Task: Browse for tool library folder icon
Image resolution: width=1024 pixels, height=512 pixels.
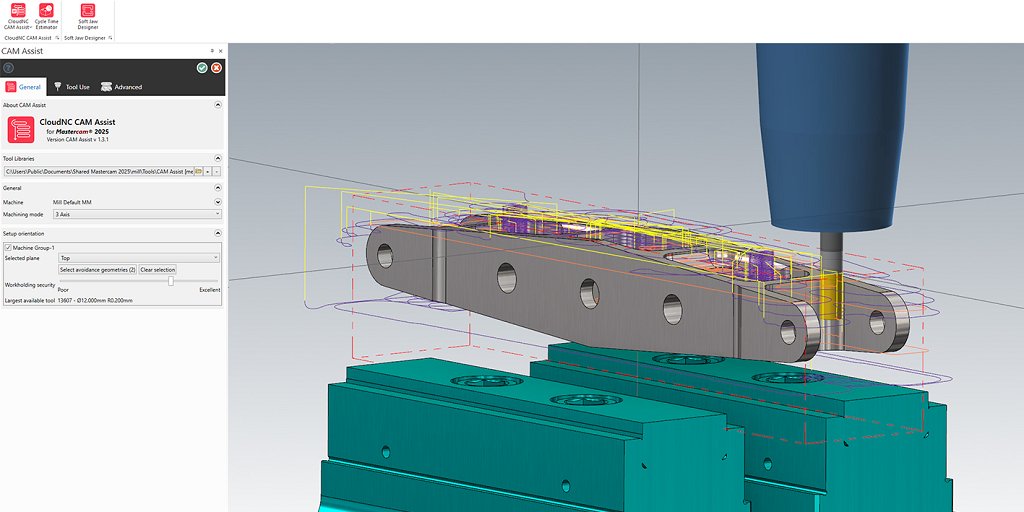Action: pyautogui.click(x=199, y=172)
